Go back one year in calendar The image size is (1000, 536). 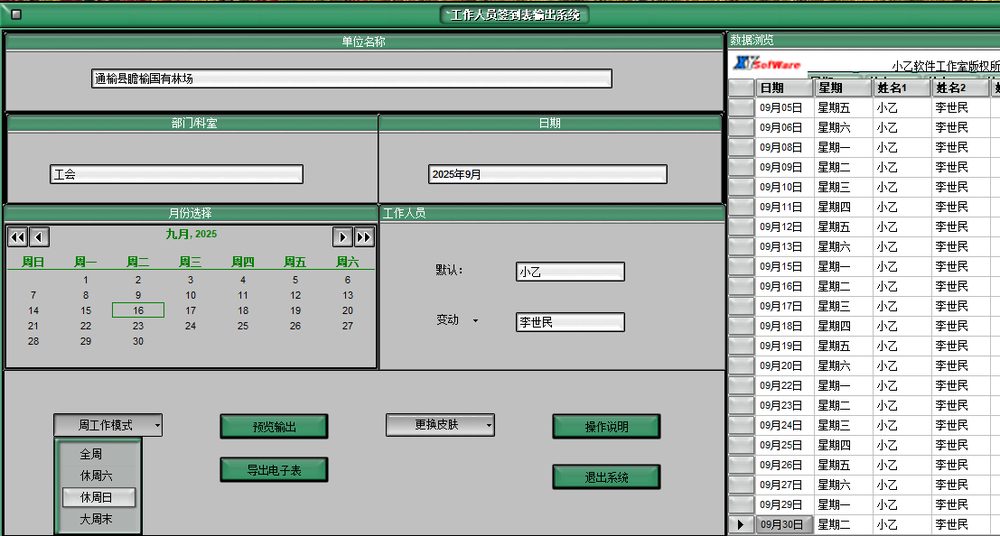pos(17,237)
